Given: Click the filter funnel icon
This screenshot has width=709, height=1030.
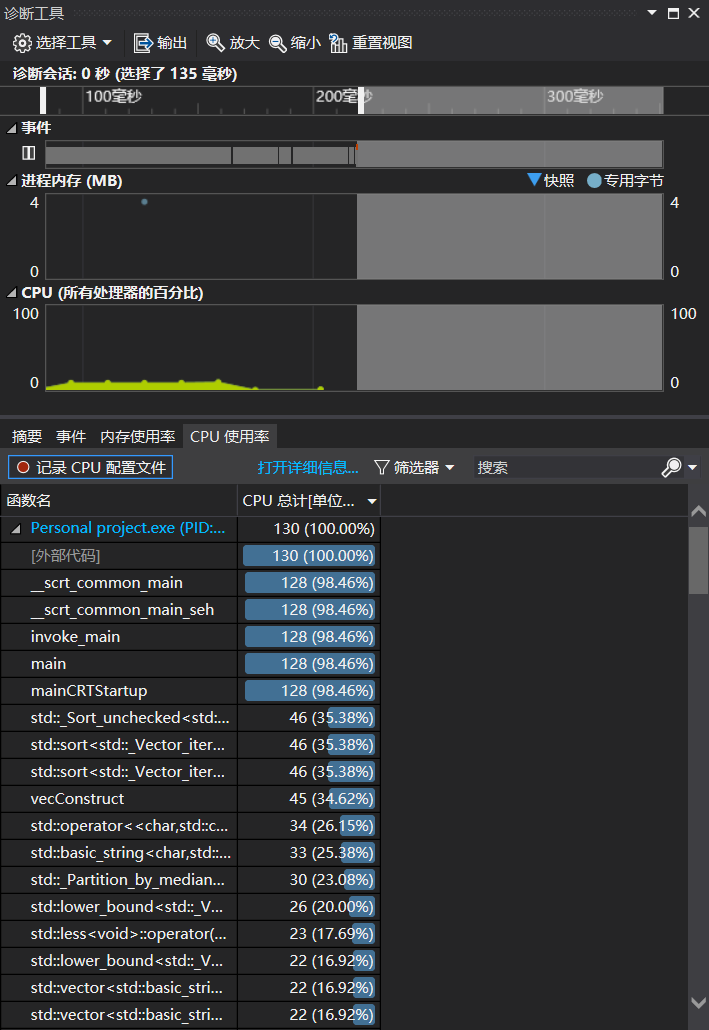Looking at the screenshot, I should point(382,468).
